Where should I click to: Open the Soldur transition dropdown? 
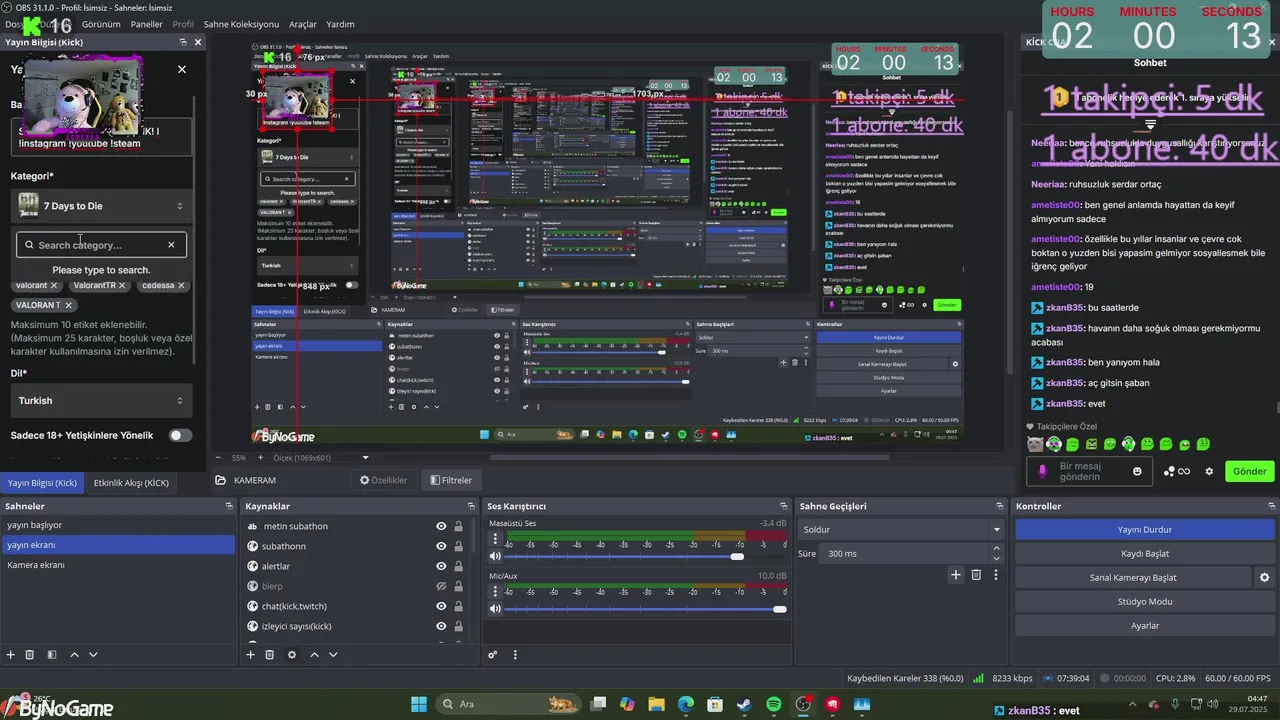(x=901, y=529)
